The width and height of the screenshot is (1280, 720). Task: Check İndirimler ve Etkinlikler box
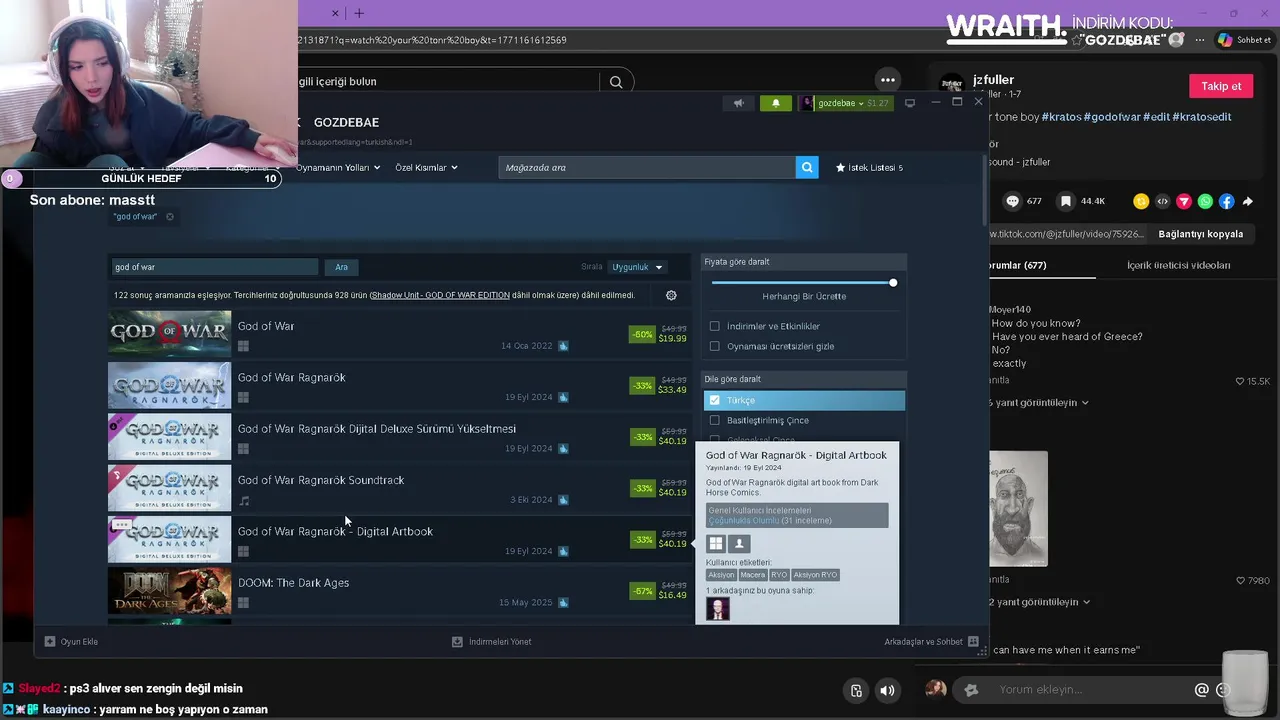pos(714,326)
